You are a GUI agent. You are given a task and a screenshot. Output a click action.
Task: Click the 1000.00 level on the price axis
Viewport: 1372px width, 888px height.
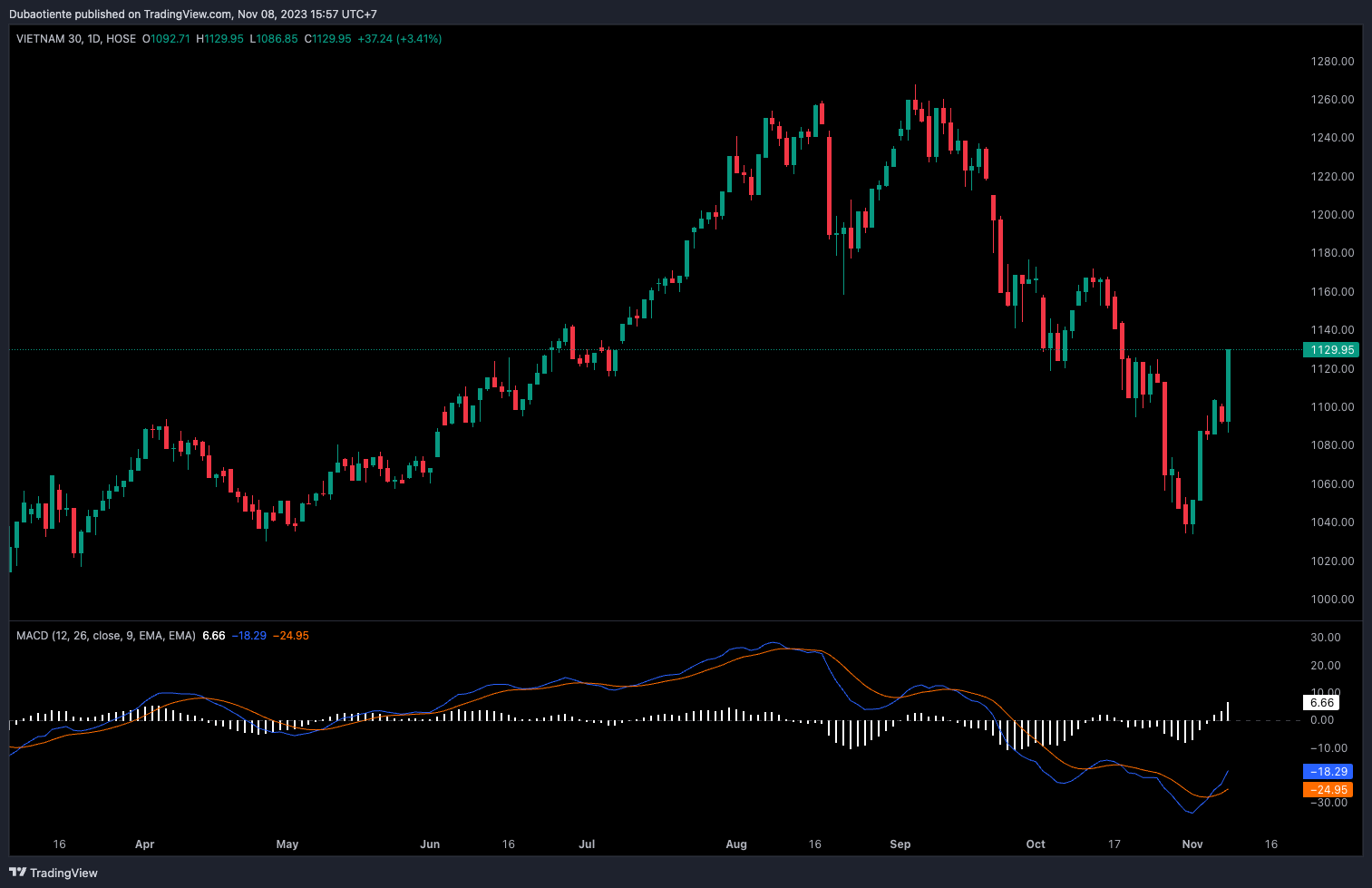tap(1331, 600)
